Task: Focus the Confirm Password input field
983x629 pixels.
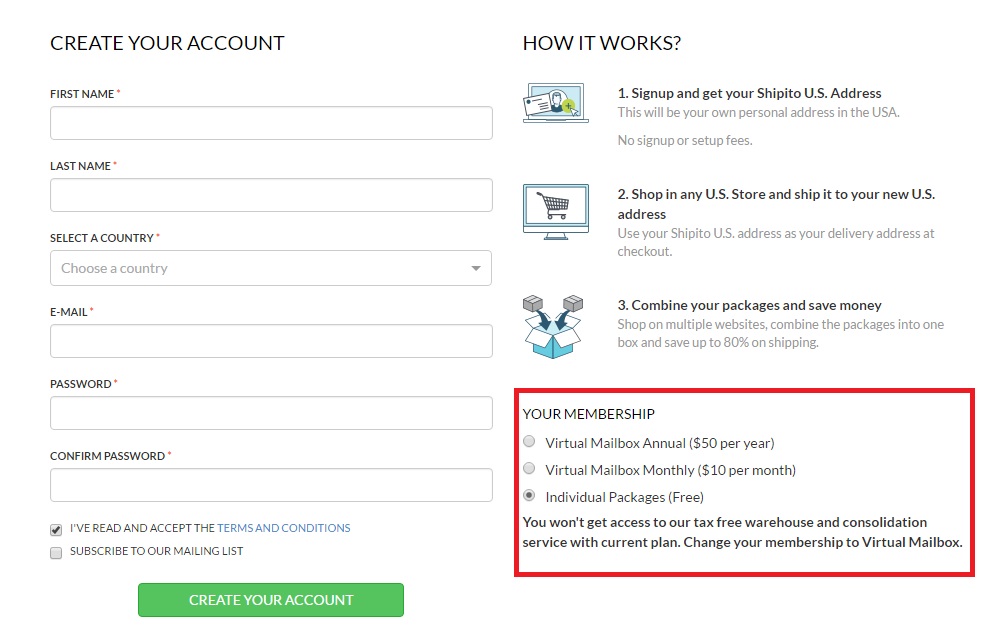Action: click(271, 485)
